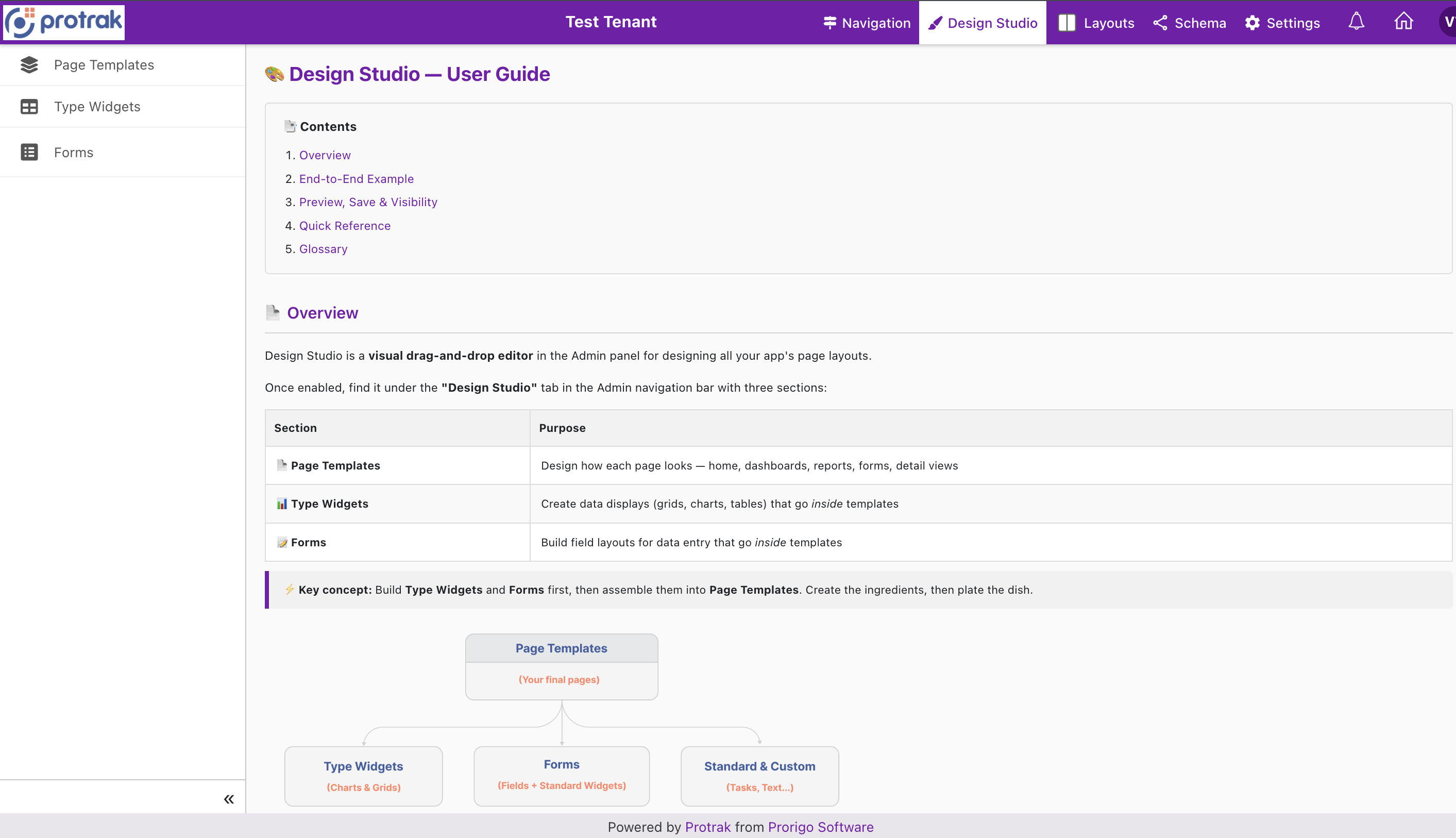This screenshot has height=838, width=1456.
Task: Click the palette icon beside guide title
Action: point(275,74)
